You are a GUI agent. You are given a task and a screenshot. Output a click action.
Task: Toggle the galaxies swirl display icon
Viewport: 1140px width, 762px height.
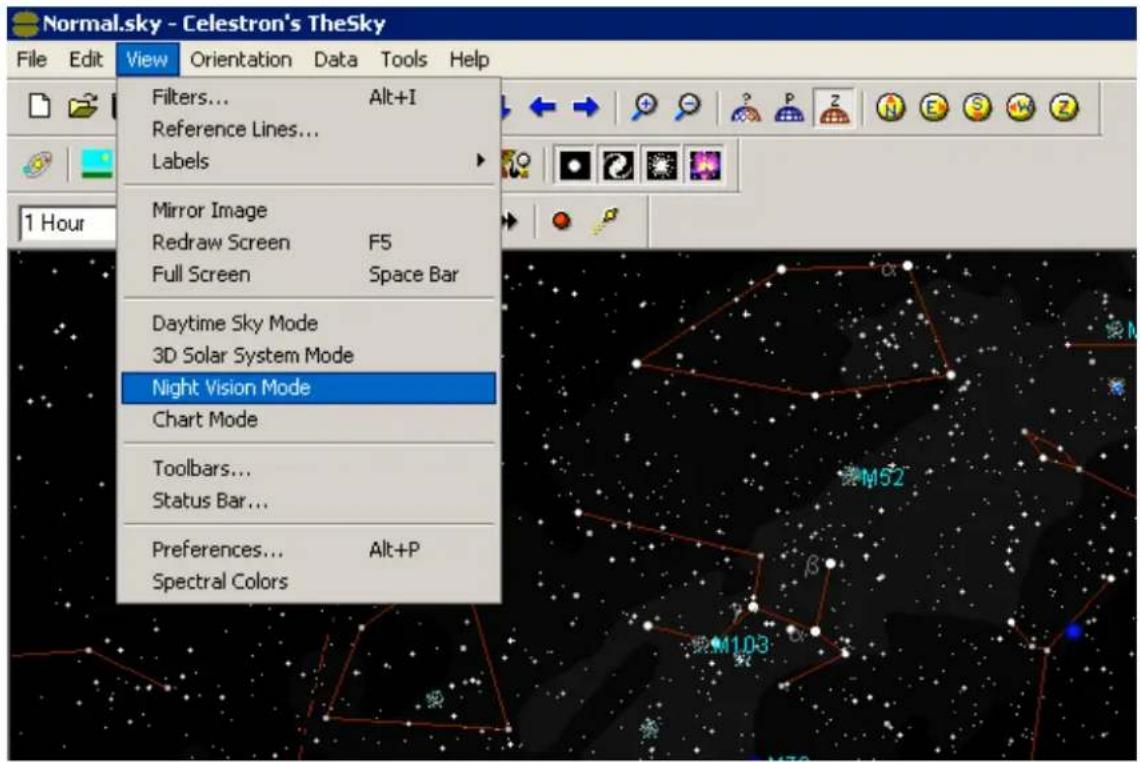pyautogui.click(x=618, y=165)
